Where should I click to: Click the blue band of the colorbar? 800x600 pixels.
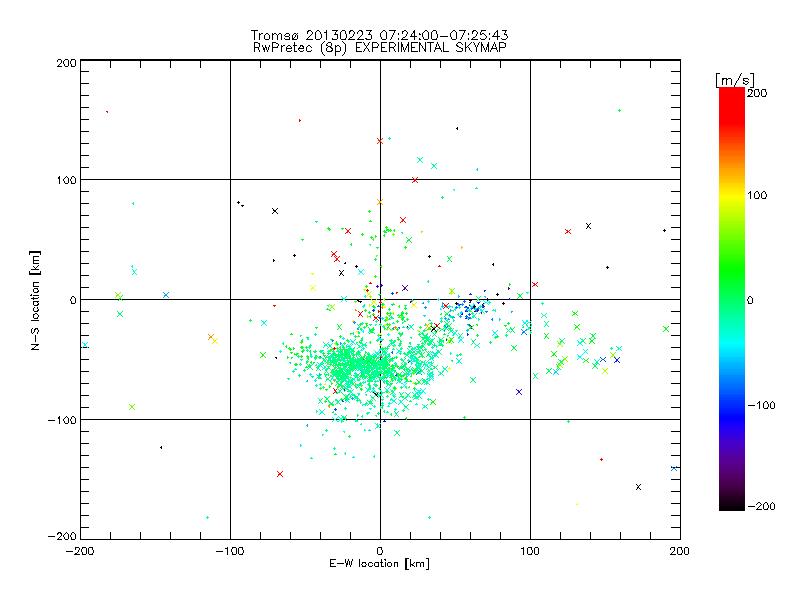pyautogui.click(x=732, y=406)
